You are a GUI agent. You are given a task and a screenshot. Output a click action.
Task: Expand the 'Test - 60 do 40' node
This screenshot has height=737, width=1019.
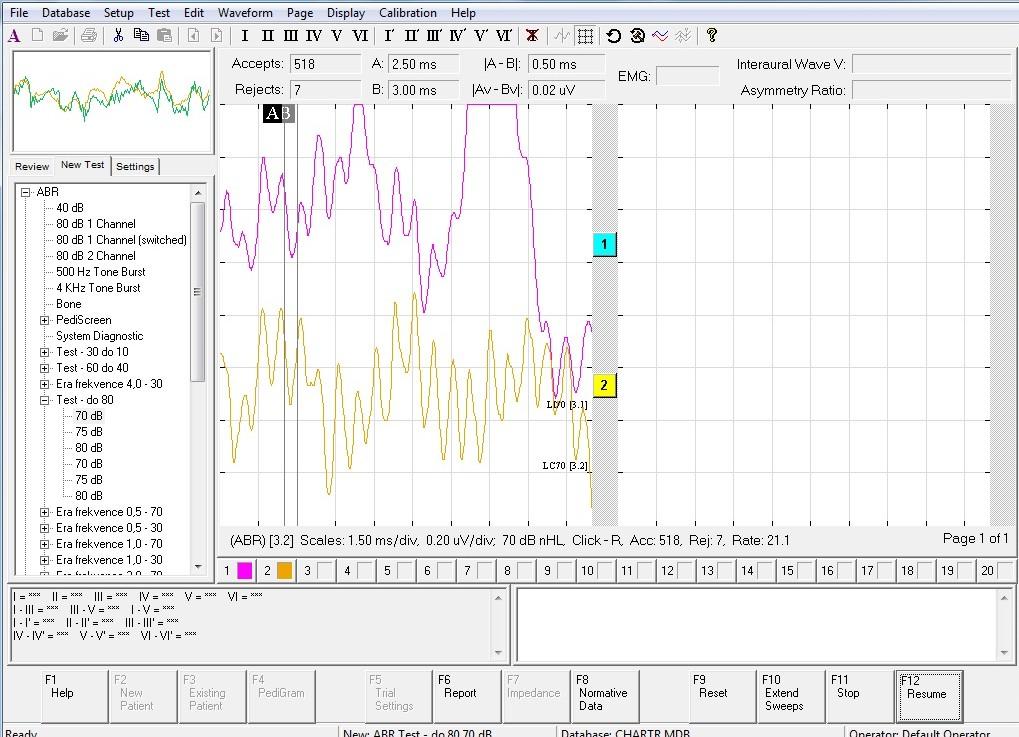click(x=44, y=368)
